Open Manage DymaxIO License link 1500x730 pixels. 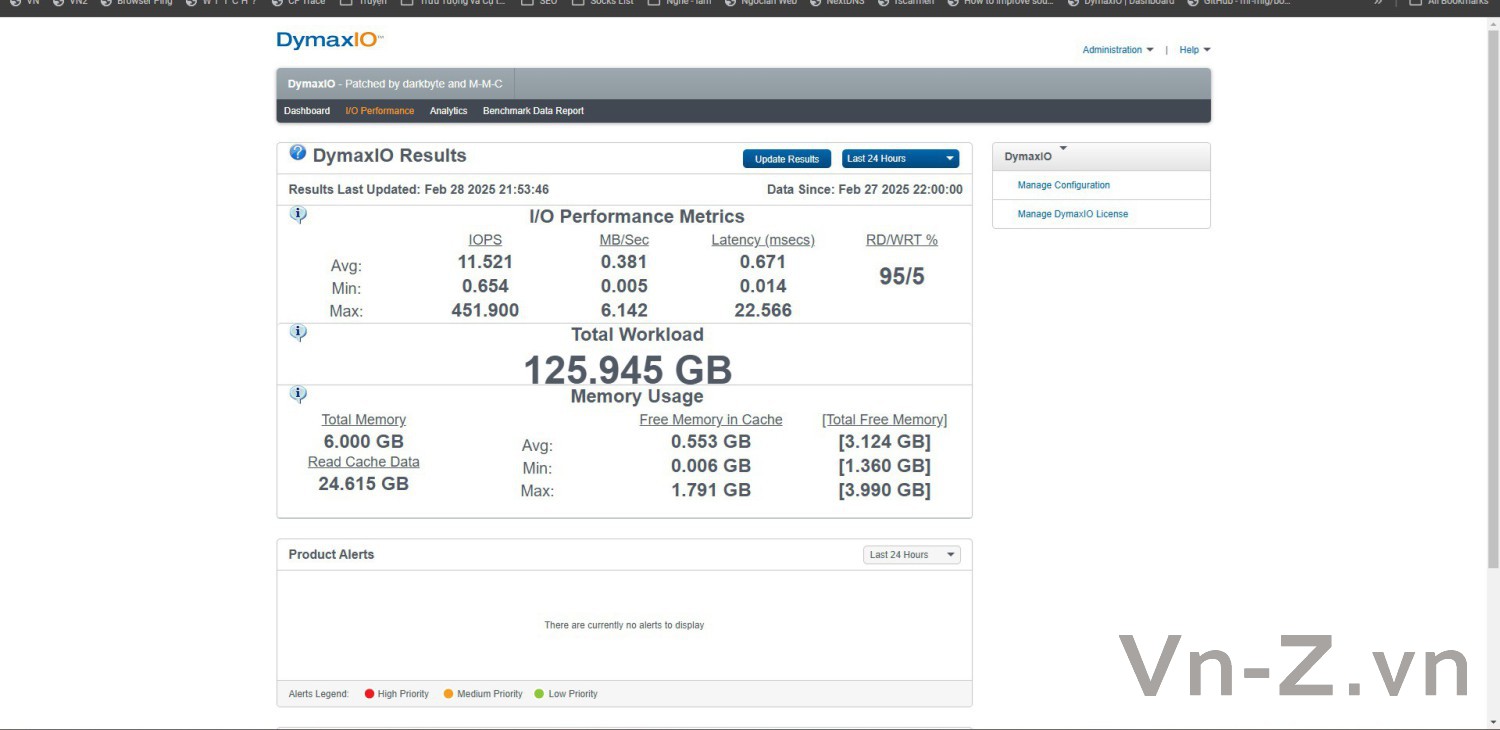pos(1073,214)
